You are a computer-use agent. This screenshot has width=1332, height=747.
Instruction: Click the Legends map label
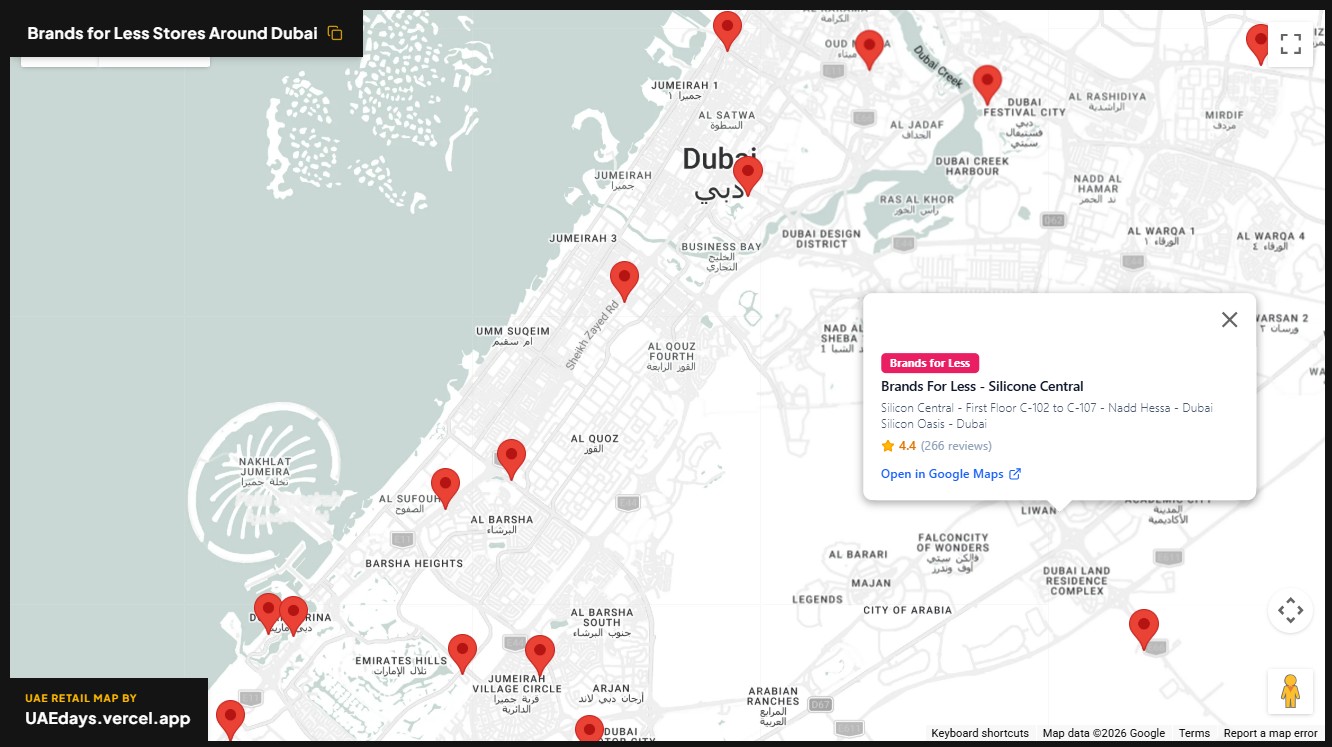coord(818,600)
